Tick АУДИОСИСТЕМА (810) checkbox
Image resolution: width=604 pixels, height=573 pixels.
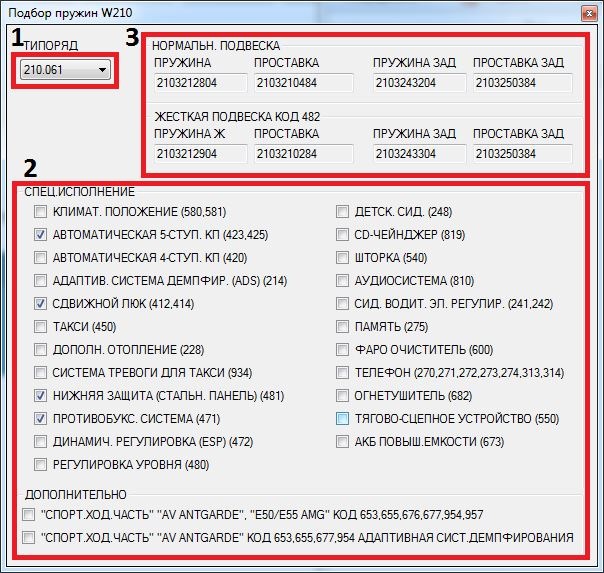point(342,280)
